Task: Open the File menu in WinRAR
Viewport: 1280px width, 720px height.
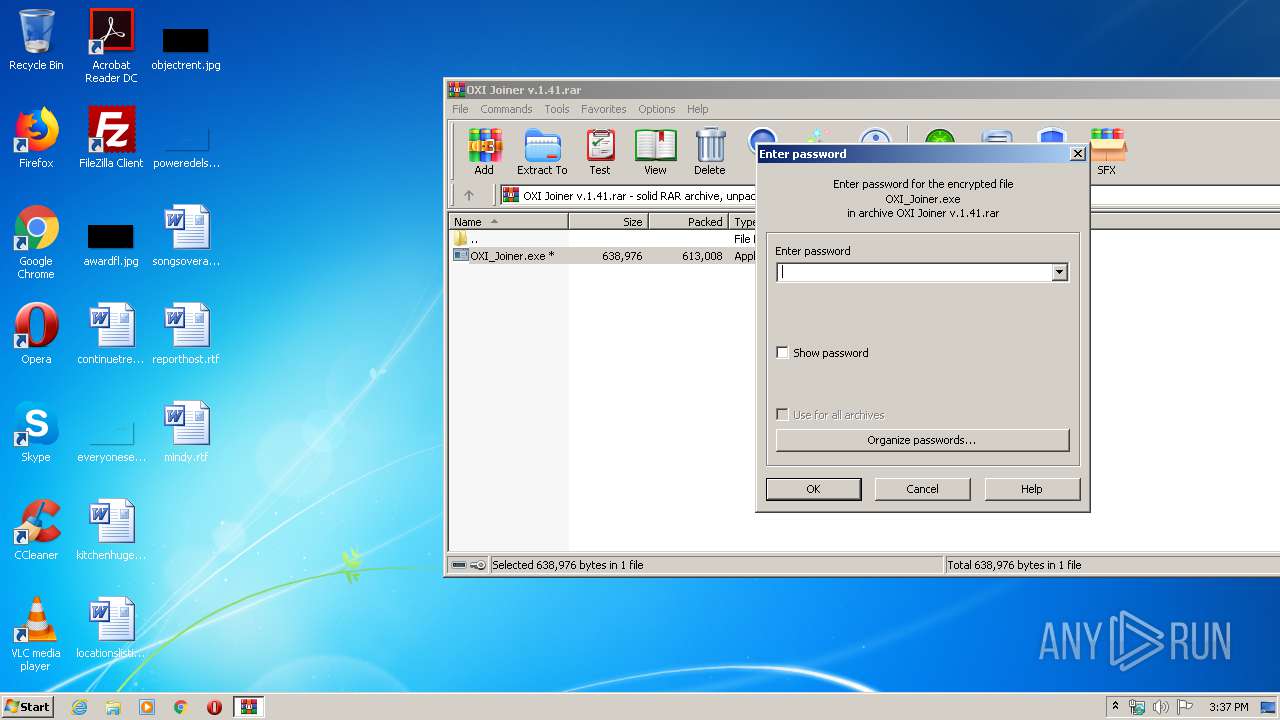Action: [x=460, y=109]
